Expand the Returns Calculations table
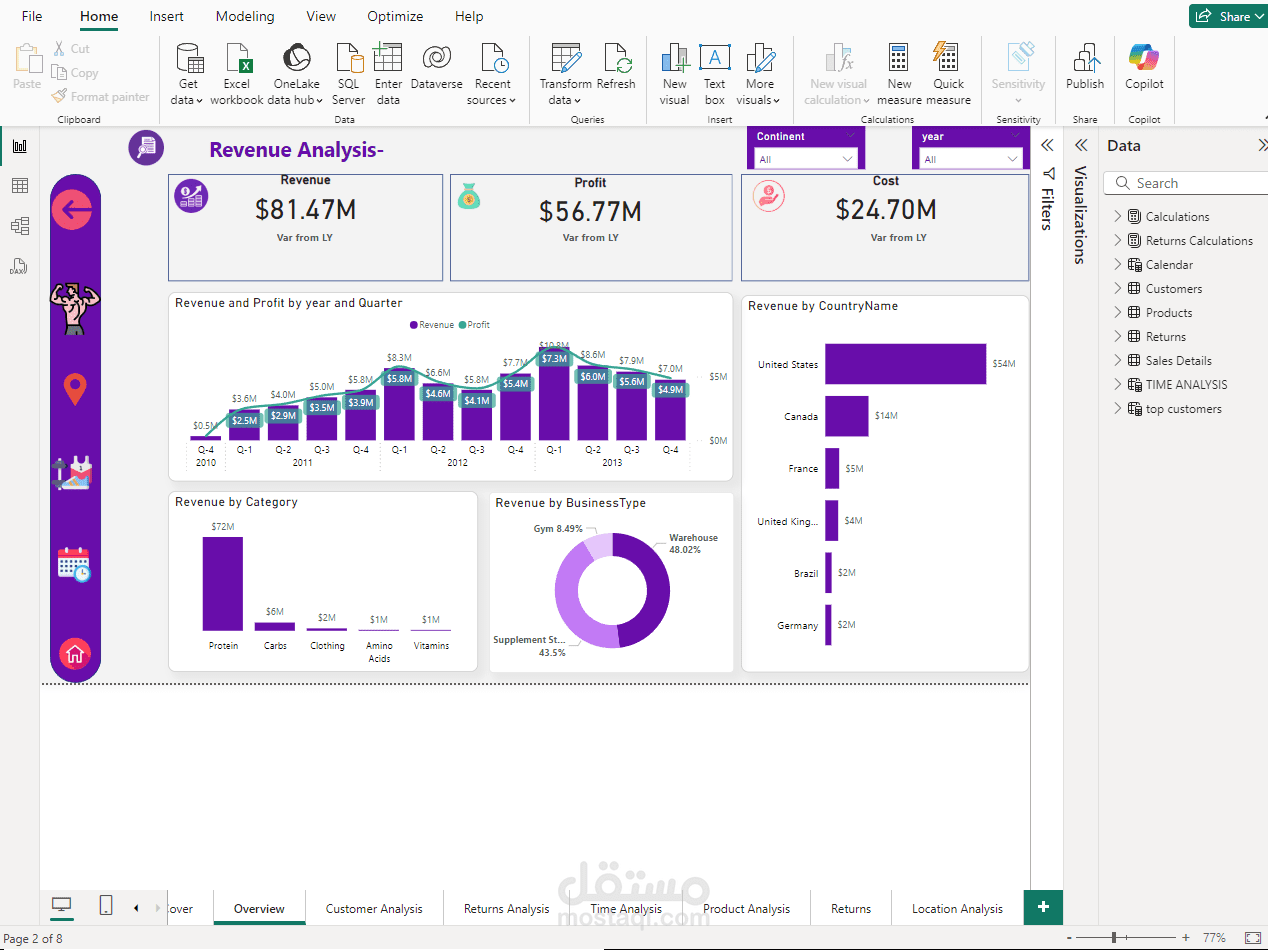 click(1118, 240)
